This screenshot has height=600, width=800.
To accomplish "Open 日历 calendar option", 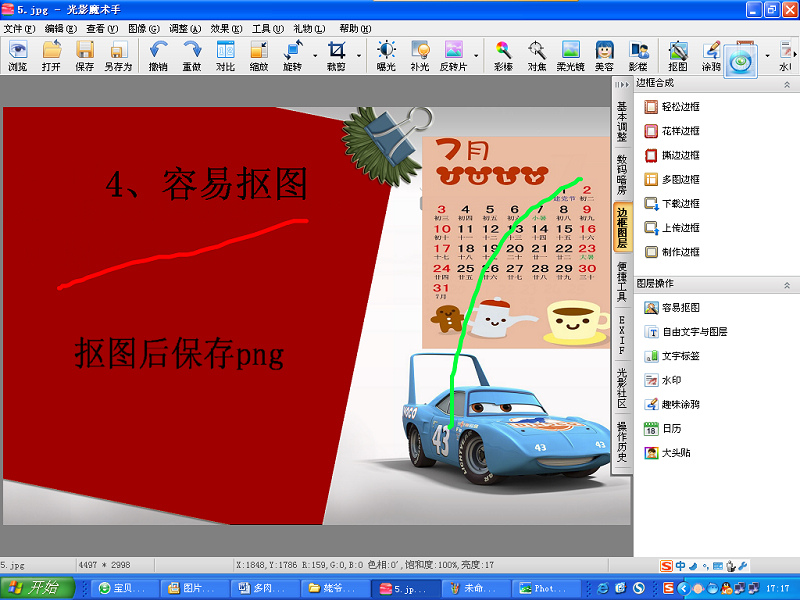I will click(663, 429).
